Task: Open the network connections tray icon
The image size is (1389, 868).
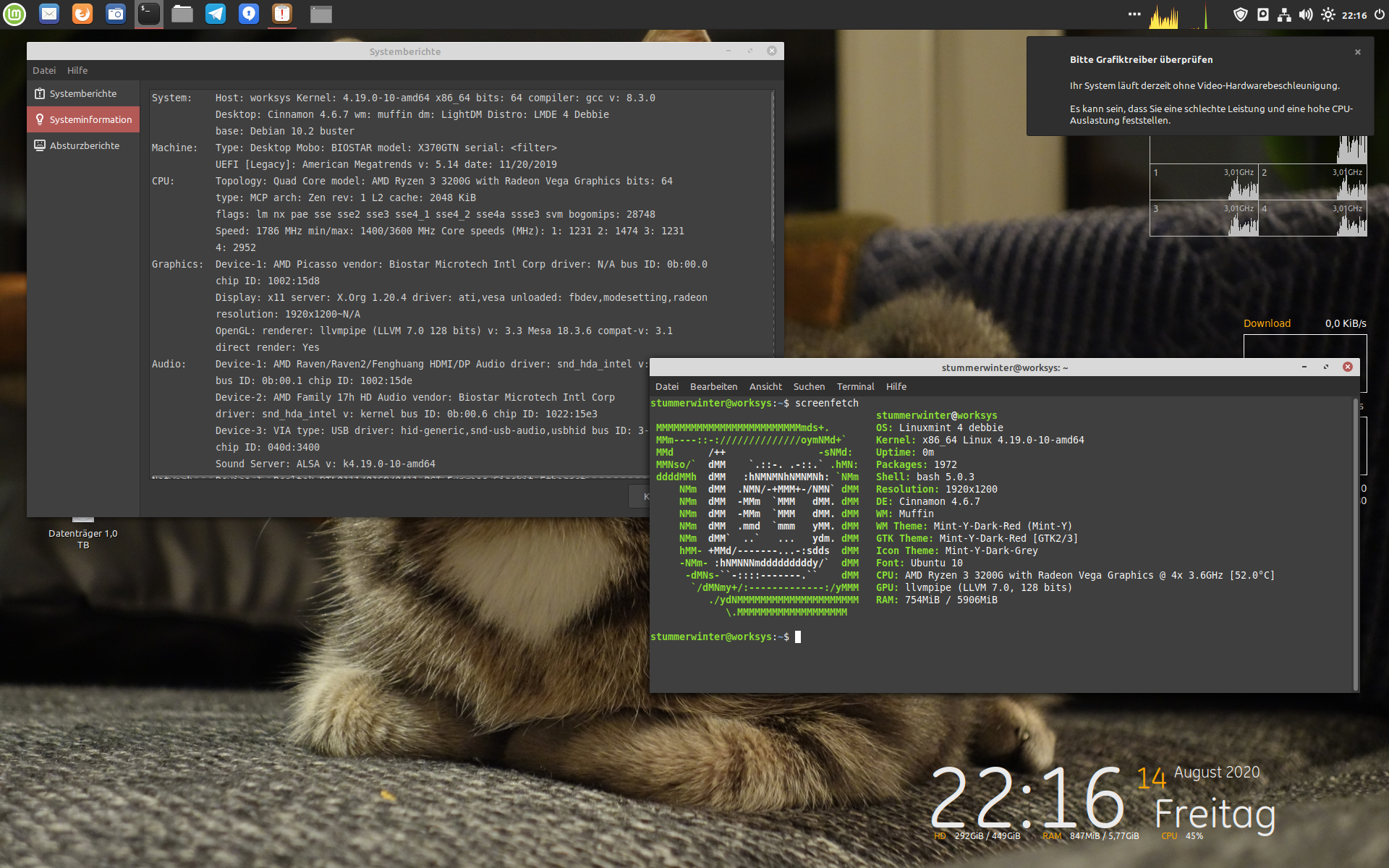Action: coord(1284,14)
